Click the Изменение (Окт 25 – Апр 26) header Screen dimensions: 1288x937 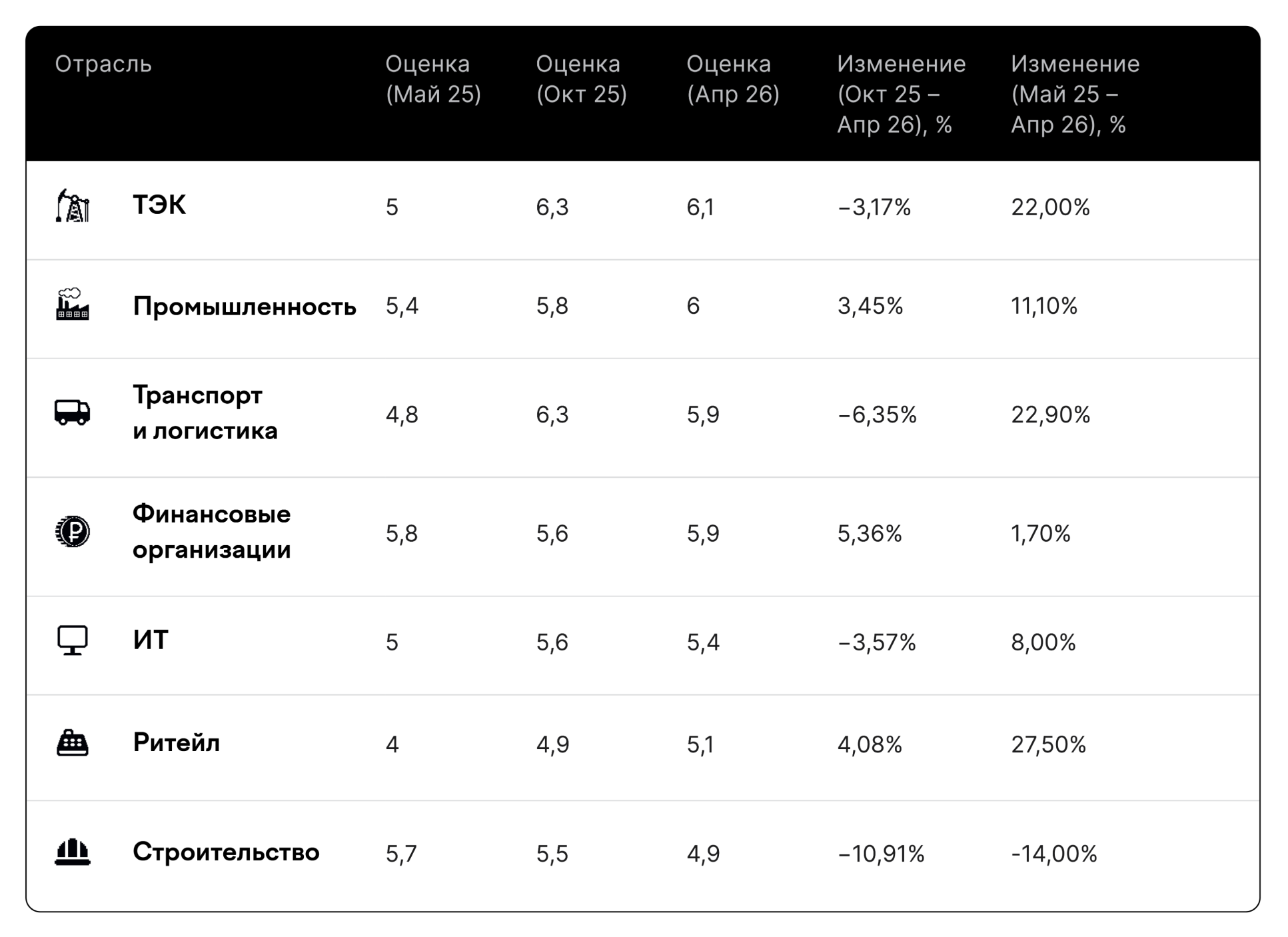[x=901, y=94]
